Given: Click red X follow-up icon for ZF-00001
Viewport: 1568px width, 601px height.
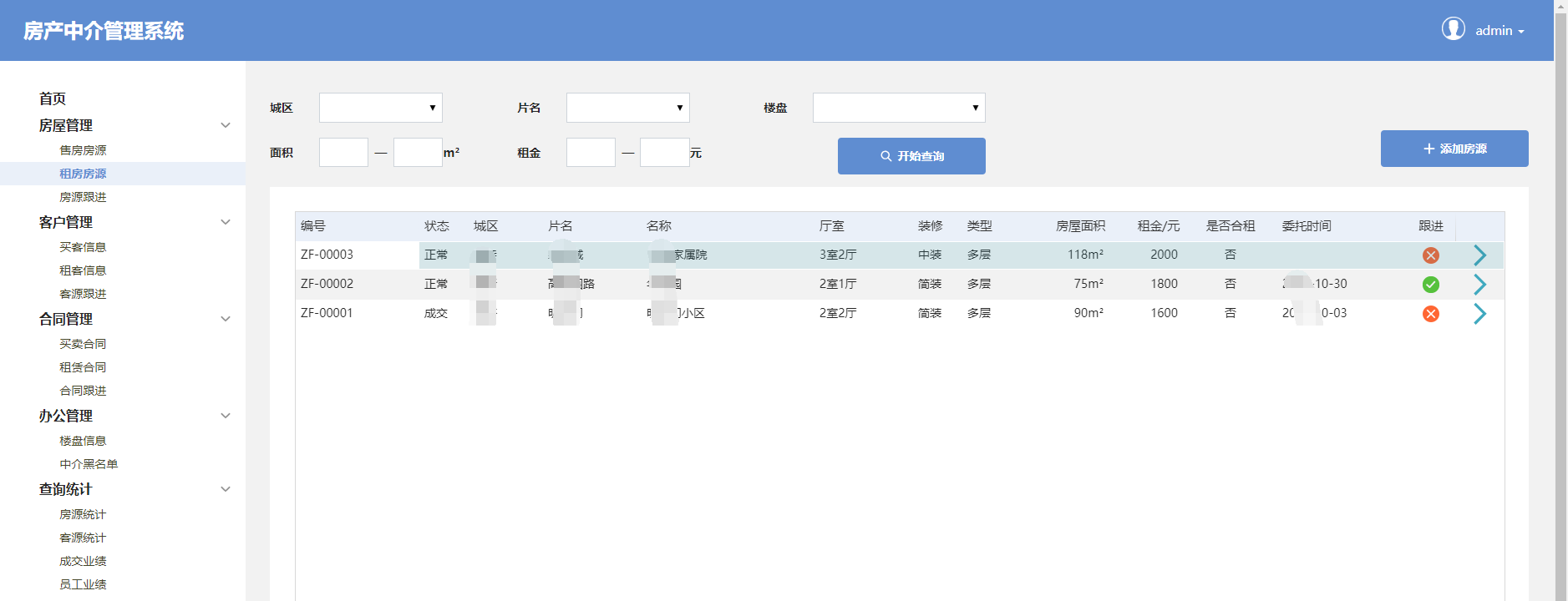Looking at the screenshot, I should [x=1430, y=314].
